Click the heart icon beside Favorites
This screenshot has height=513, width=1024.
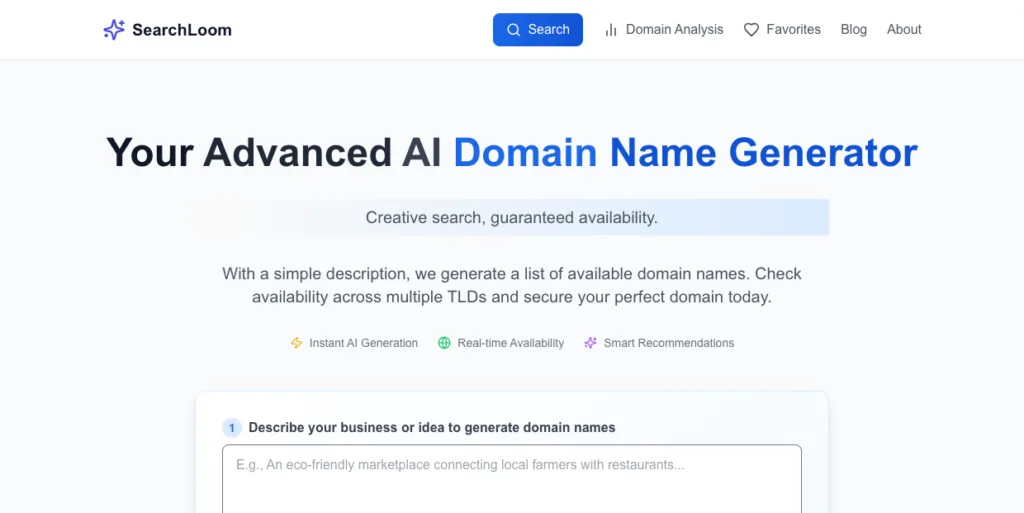tap(751, 29)
